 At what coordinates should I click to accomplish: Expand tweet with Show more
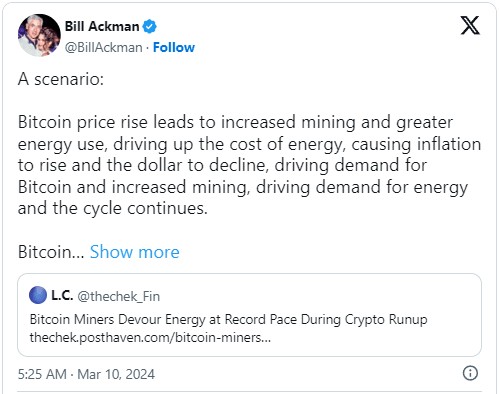(135, 252)
